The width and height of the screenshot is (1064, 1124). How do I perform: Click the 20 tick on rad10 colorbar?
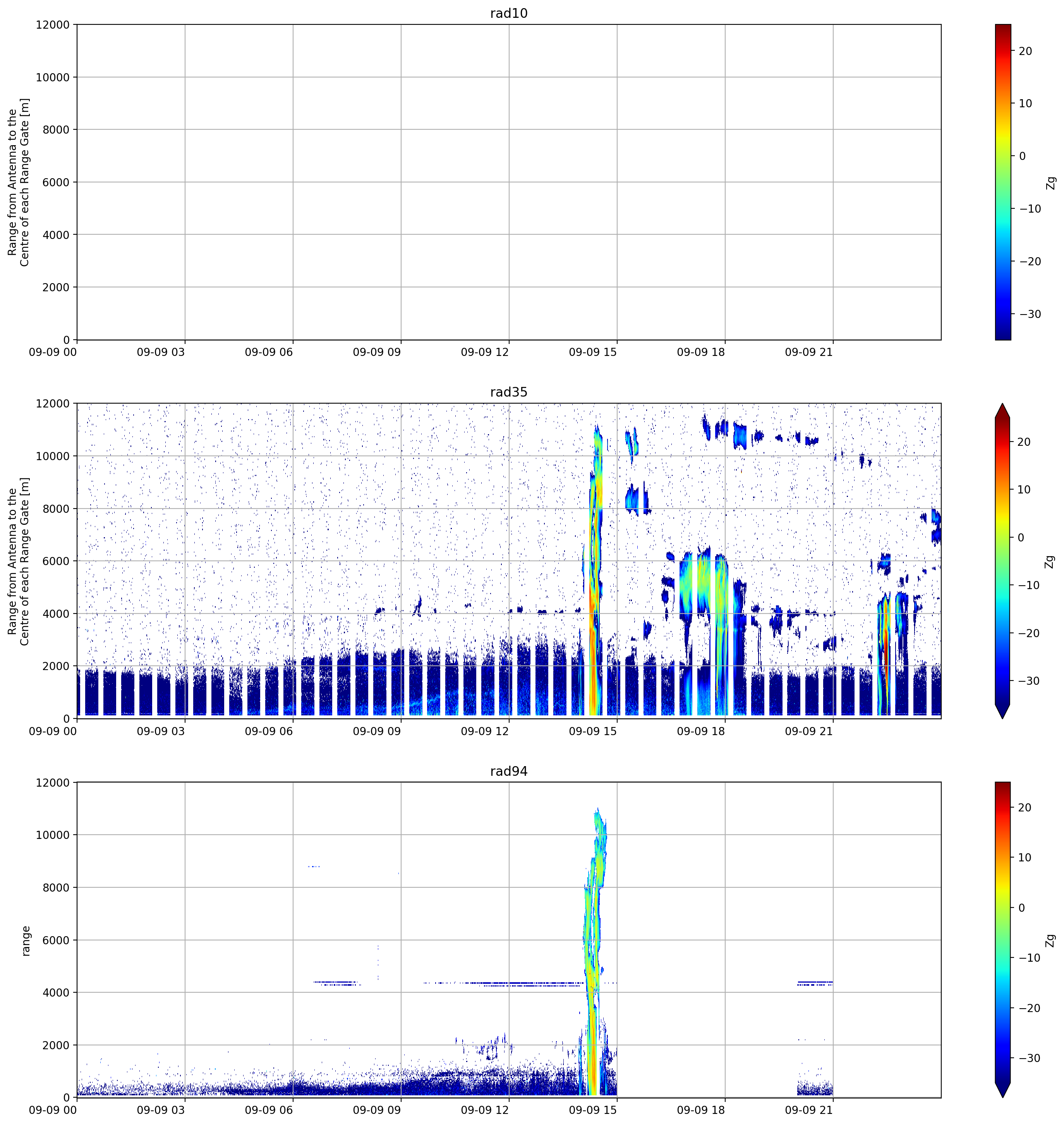point(1025,51)
